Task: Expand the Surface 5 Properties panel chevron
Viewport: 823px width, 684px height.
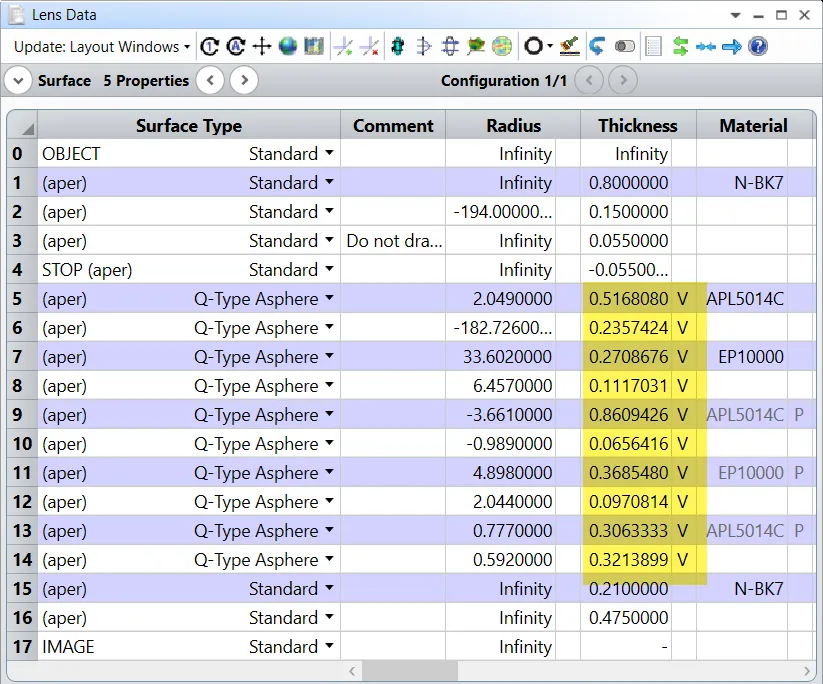Action: tap(19, 81)
